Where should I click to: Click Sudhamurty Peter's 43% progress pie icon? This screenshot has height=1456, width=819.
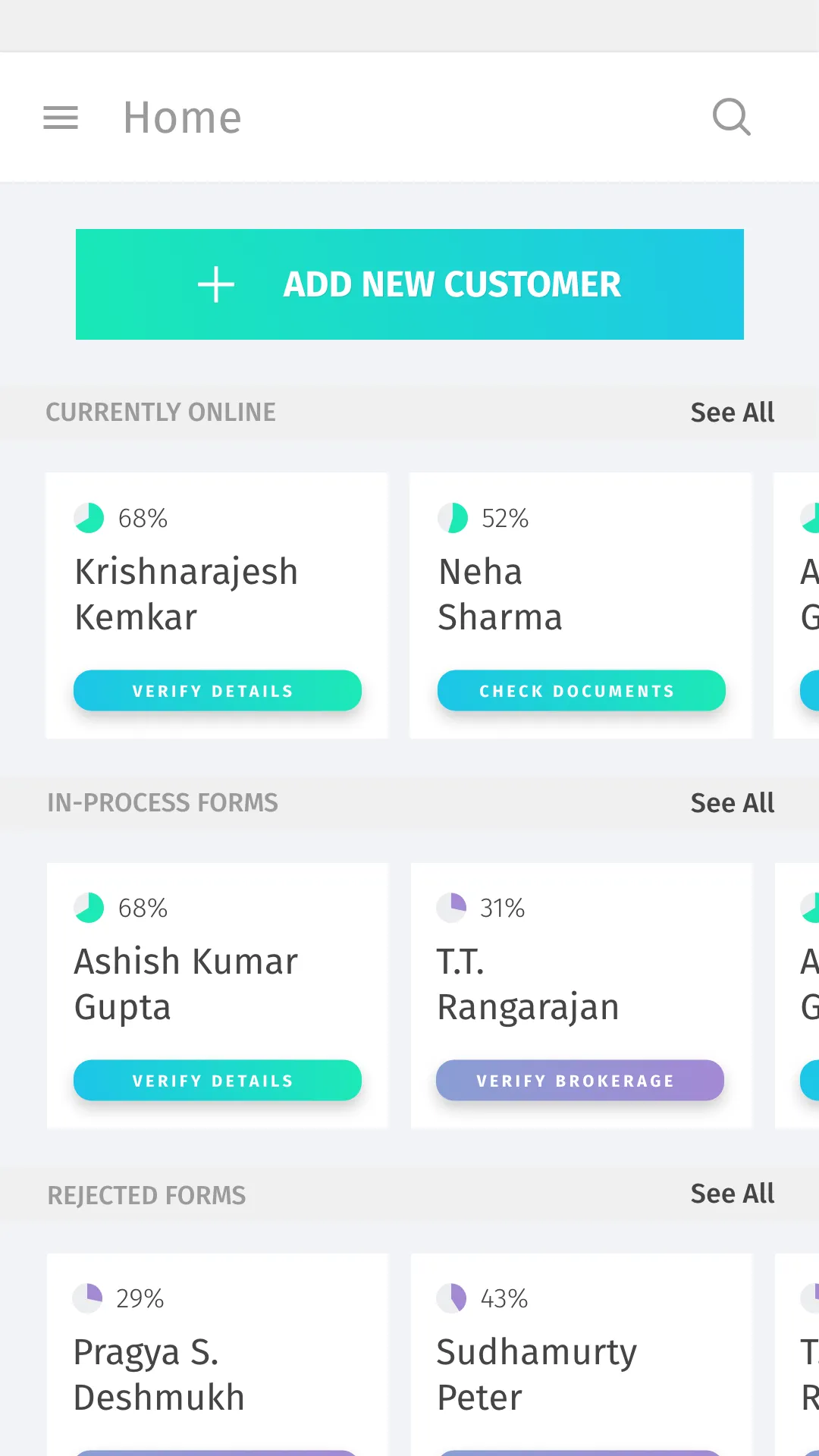click(451, 1298)
